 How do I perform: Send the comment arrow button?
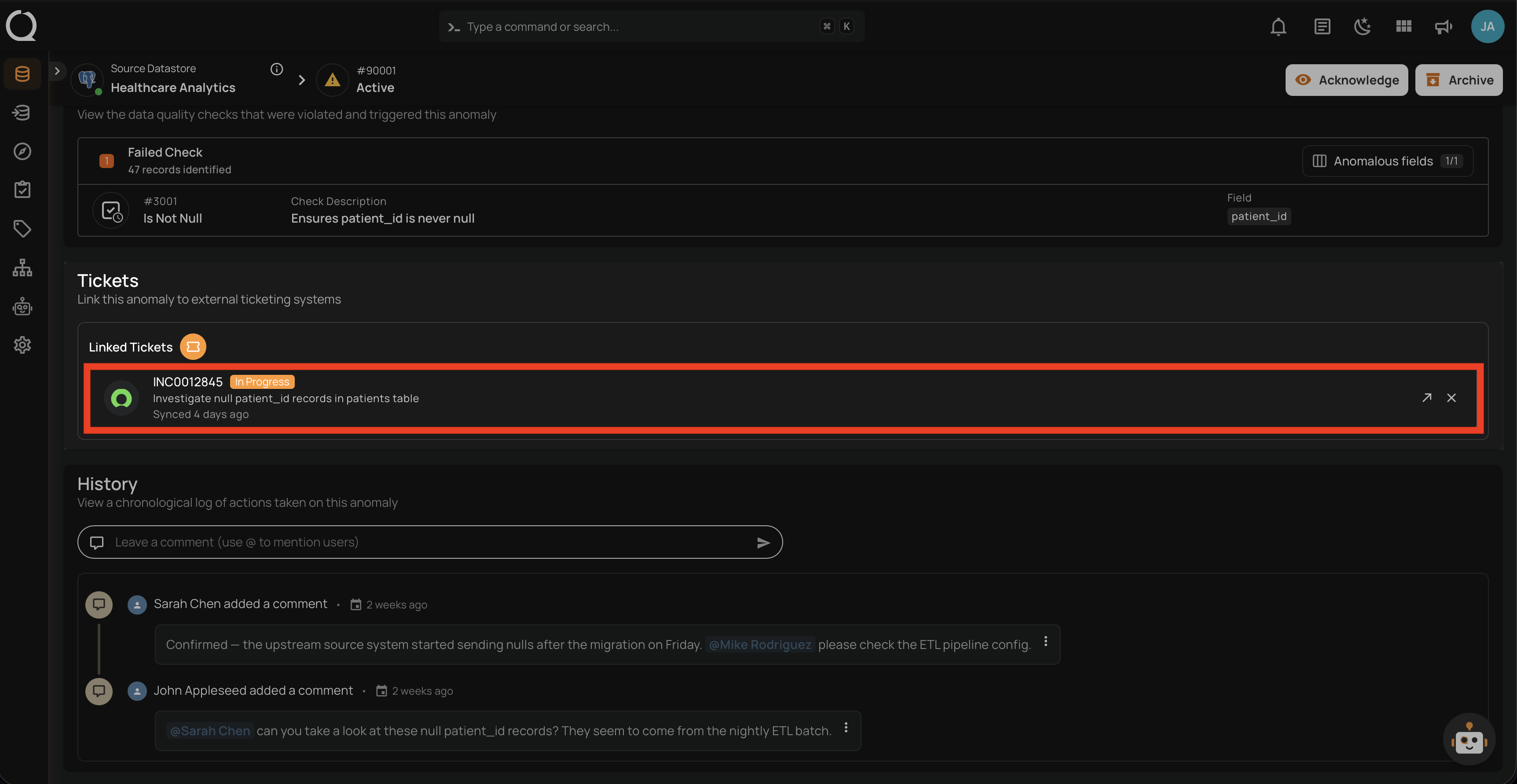[x=763, y=542]
